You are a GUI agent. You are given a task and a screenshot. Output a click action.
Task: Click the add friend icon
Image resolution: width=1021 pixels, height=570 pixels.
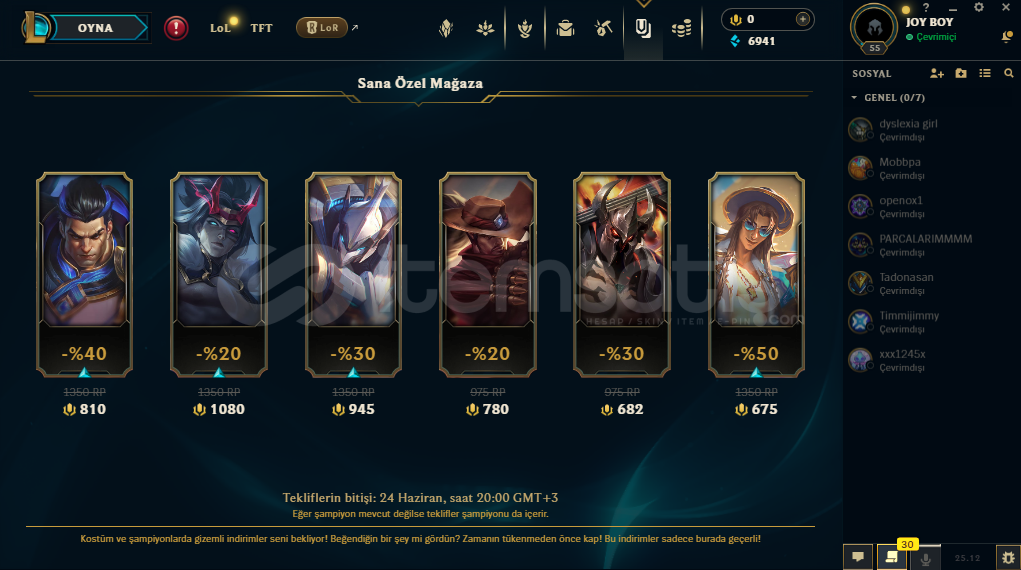tap(936, 74)
